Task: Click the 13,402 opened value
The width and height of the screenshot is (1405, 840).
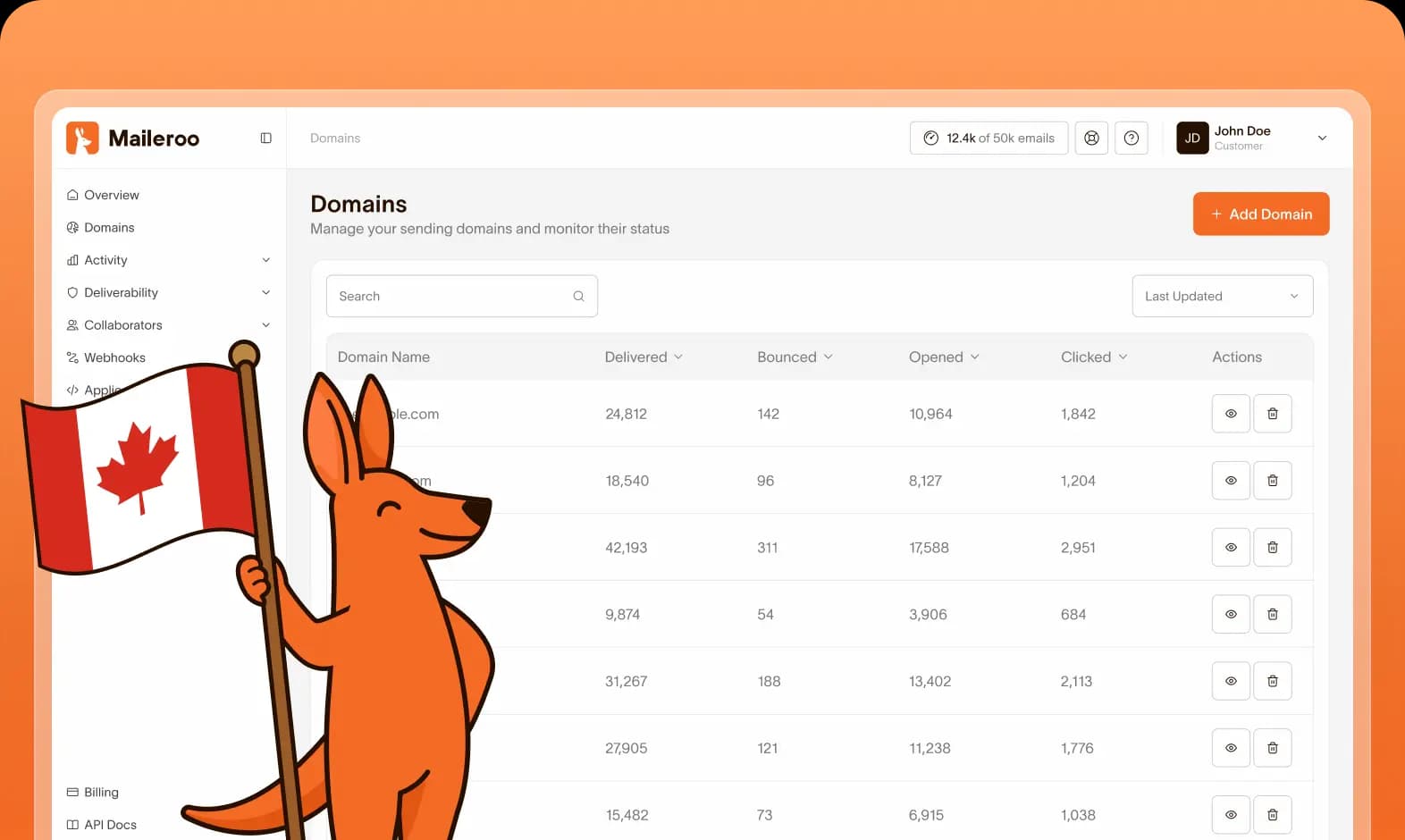Action: (x=930, y=681)
